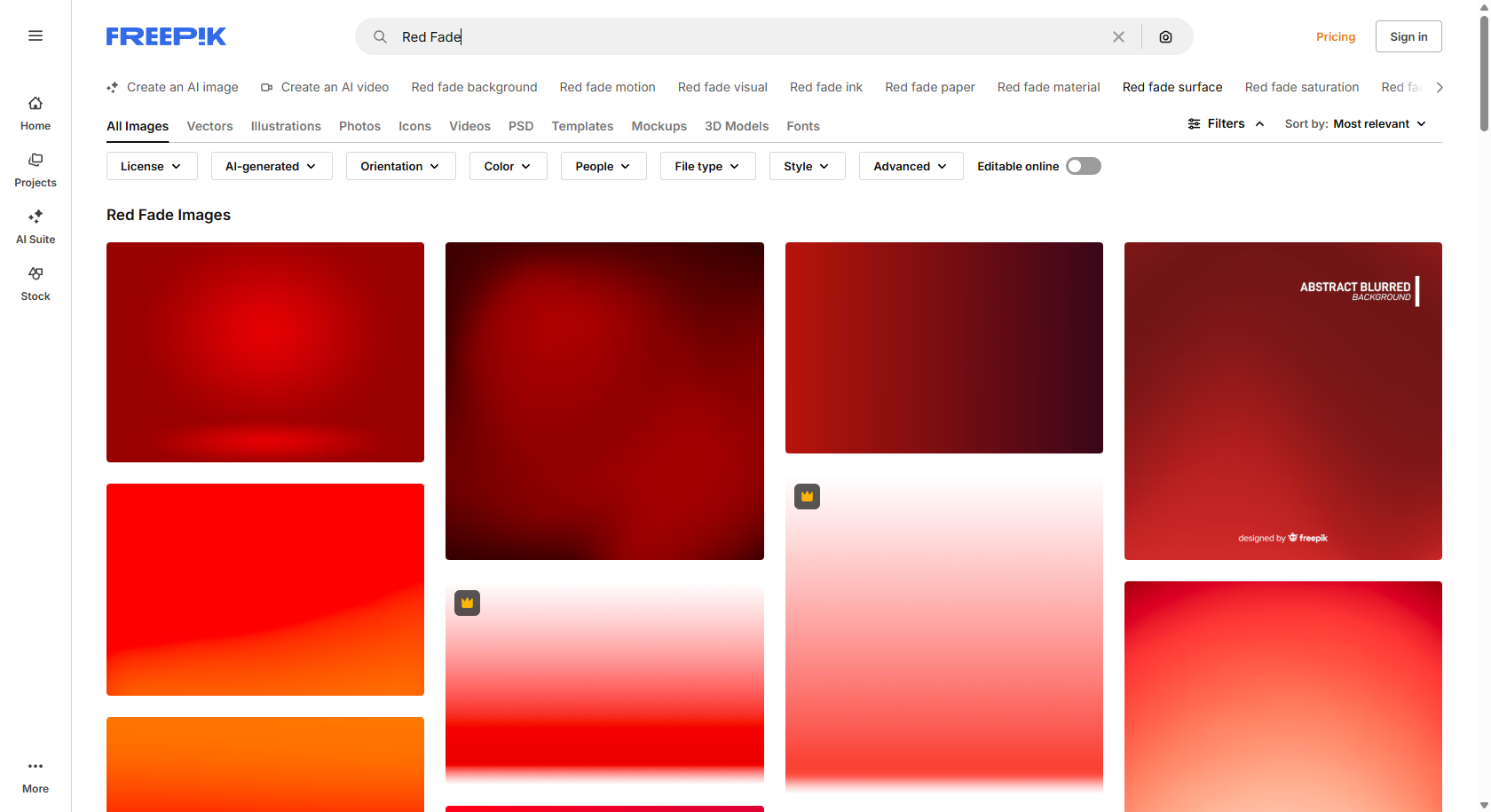Open the Photos tab
Image resolution: width=1491 pixels, height=812 pixels.
coord(359,126)
